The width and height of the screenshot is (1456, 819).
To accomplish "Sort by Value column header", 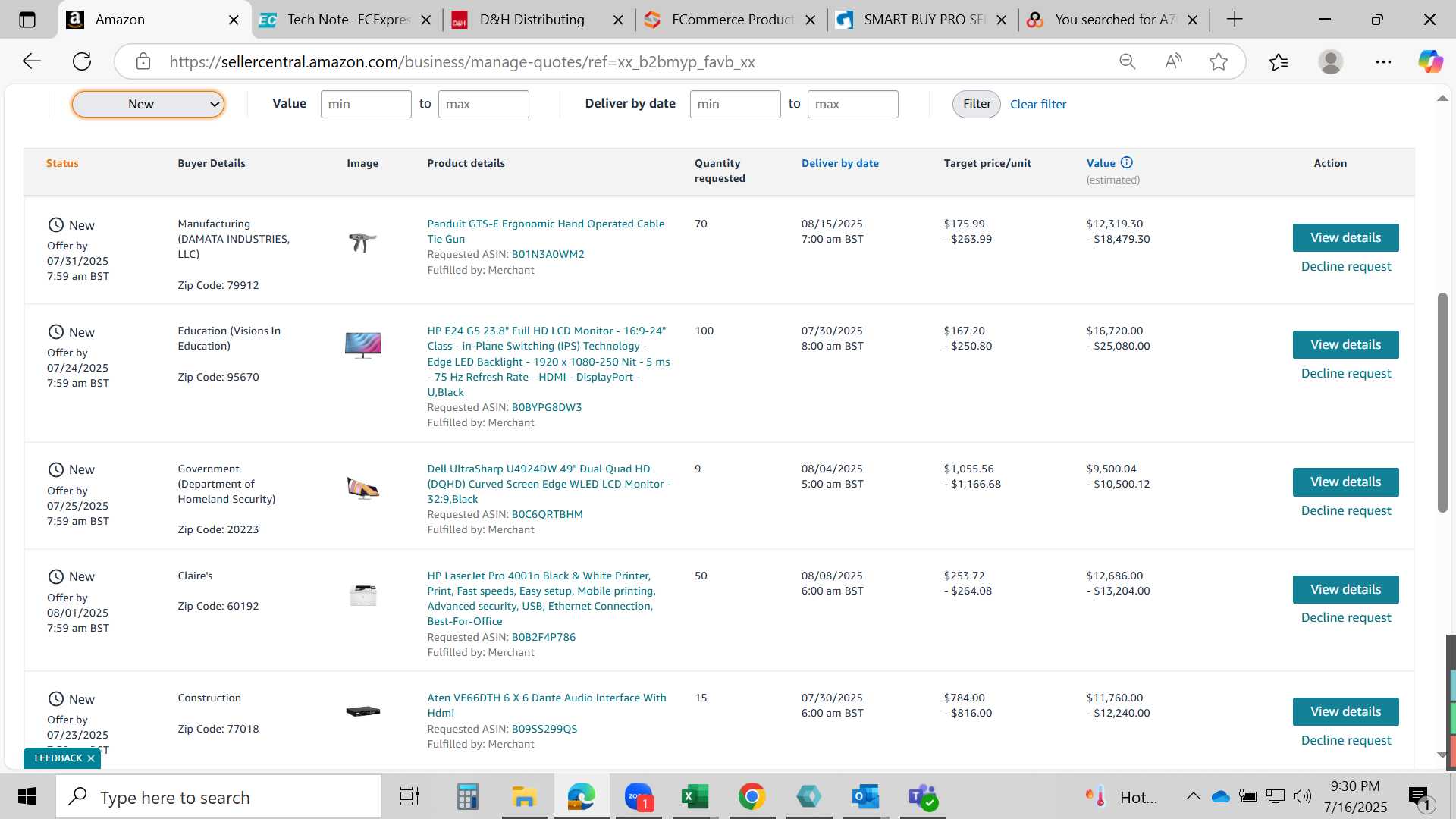I will 1100,163.
